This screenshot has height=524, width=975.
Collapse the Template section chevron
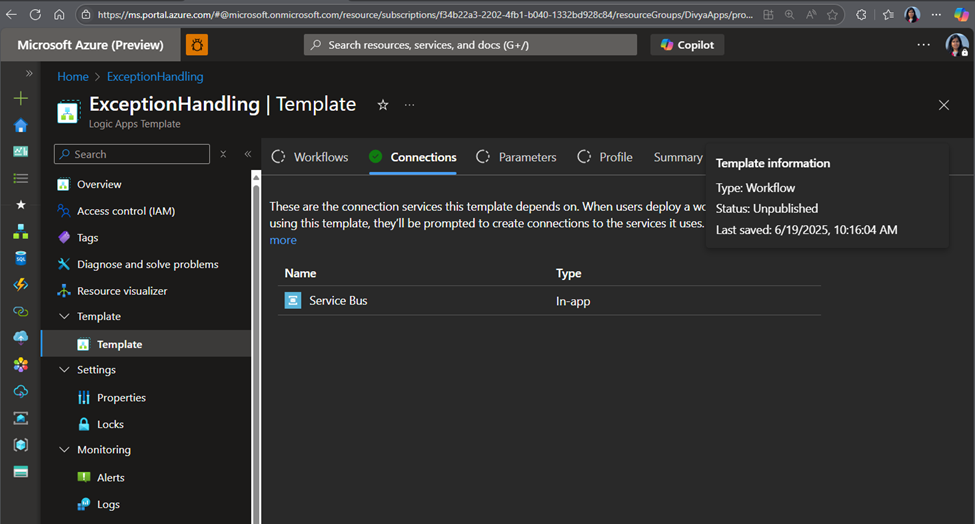(x=64, y=316)
